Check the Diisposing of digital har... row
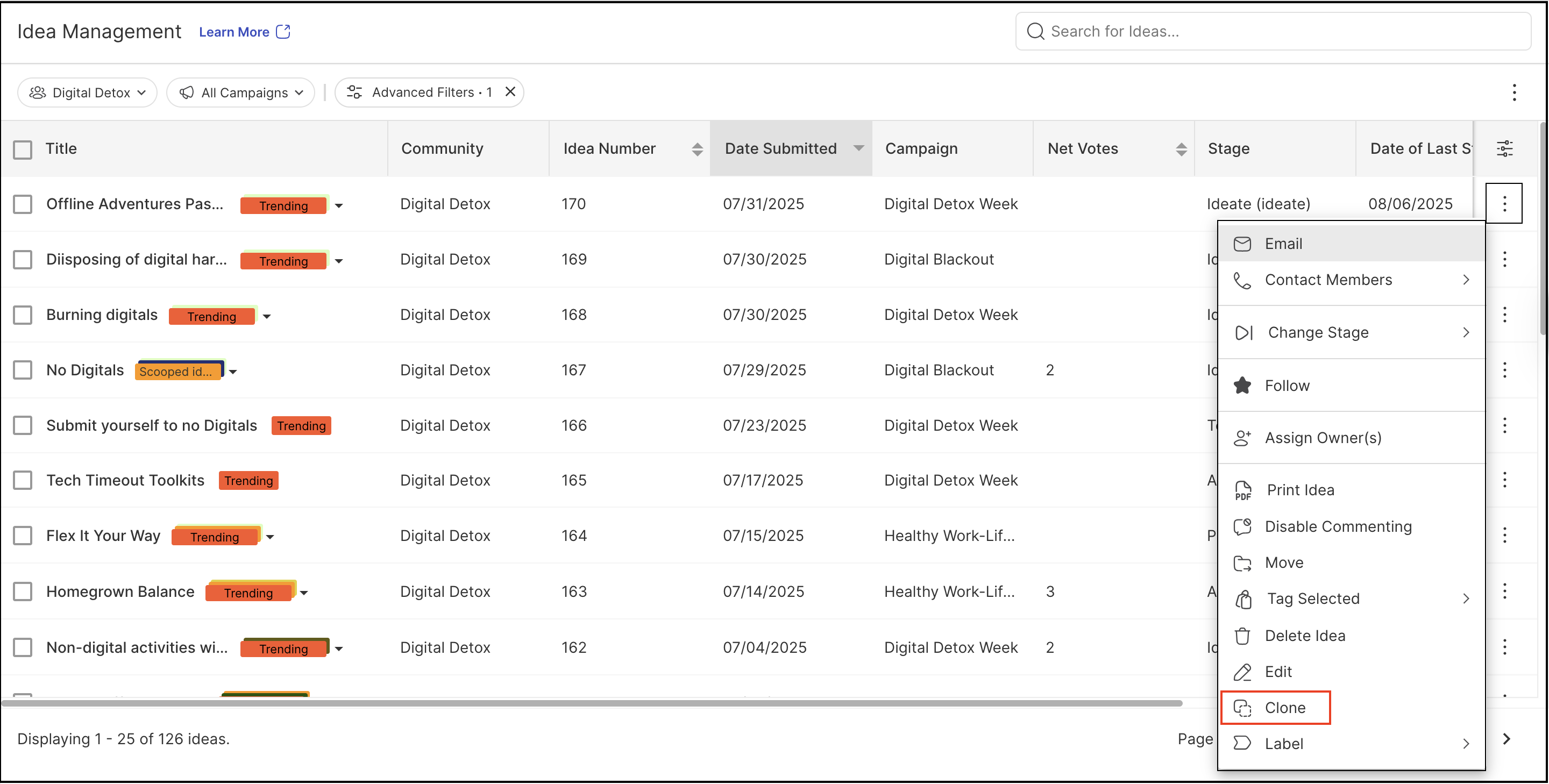 (x=22, y=260)
